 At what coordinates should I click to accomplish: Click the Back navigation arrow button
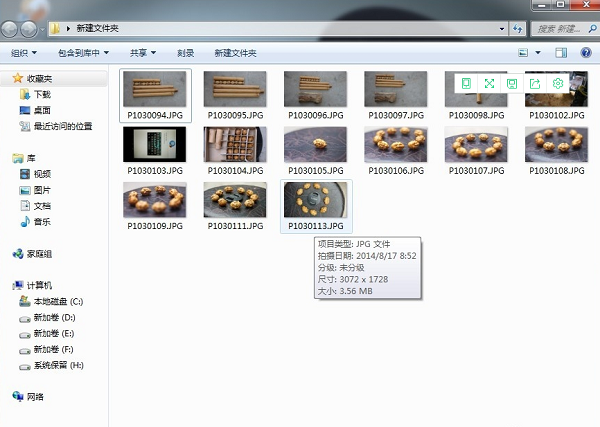point(11,28)
